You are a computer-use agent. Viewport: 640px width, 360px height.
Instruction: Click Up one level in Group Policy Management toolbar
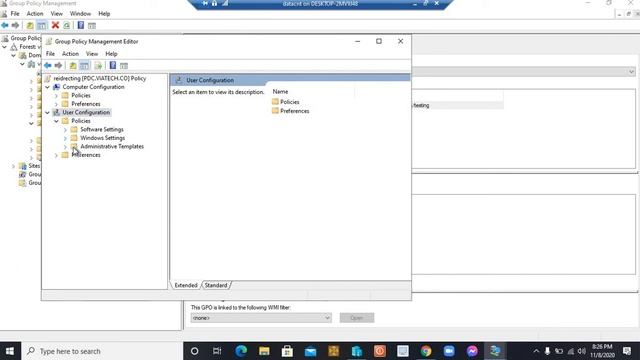coord(30,25)
